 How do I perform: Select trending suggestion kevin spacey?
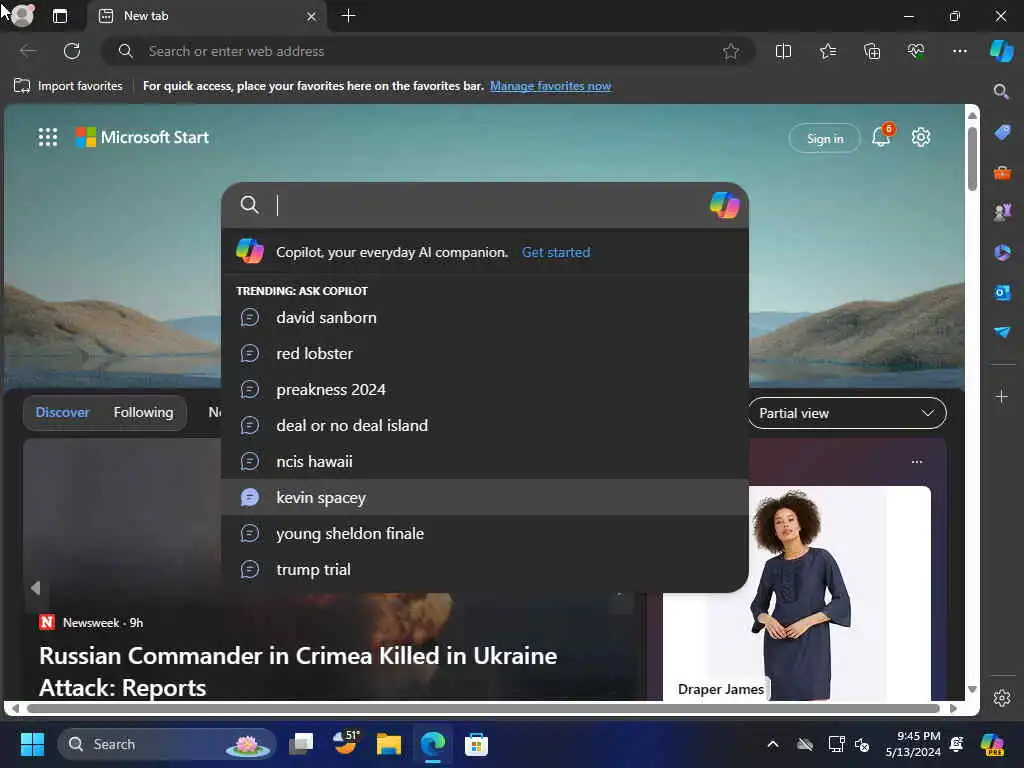tap(485, 497)
